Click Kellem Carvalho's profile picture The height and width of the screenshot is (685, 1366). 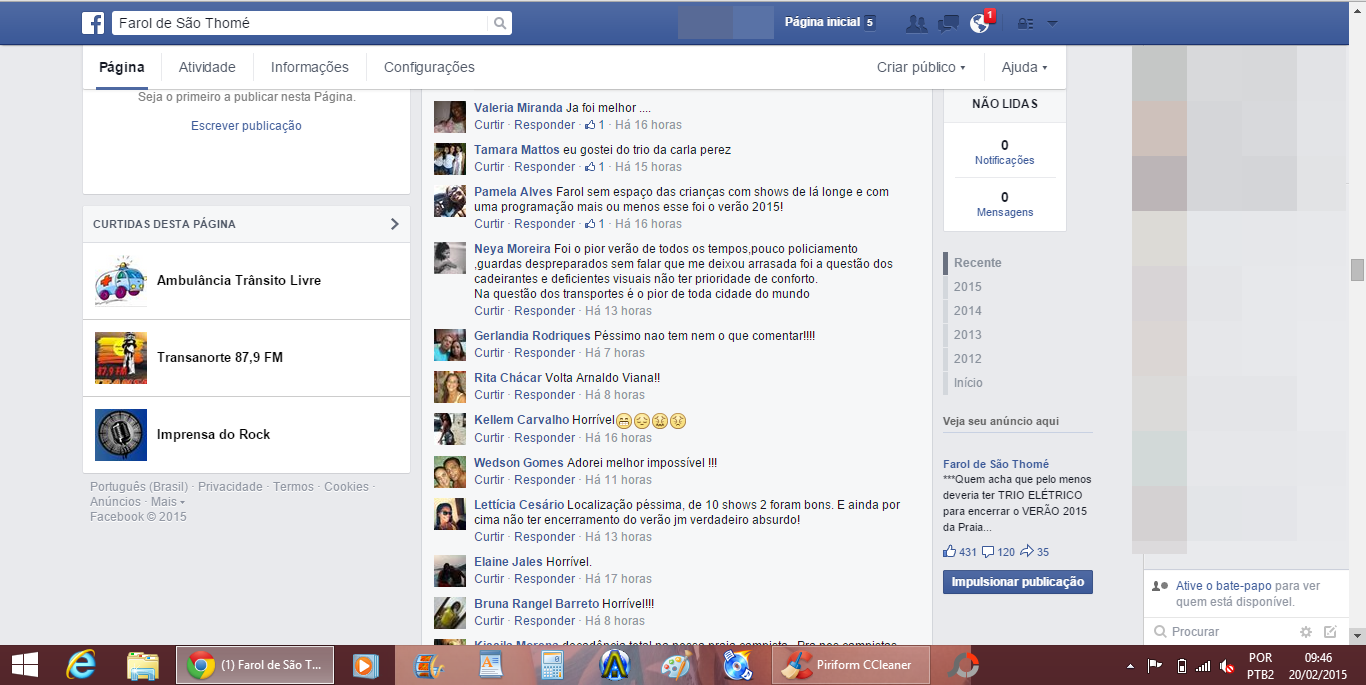(x=450, y=429)
